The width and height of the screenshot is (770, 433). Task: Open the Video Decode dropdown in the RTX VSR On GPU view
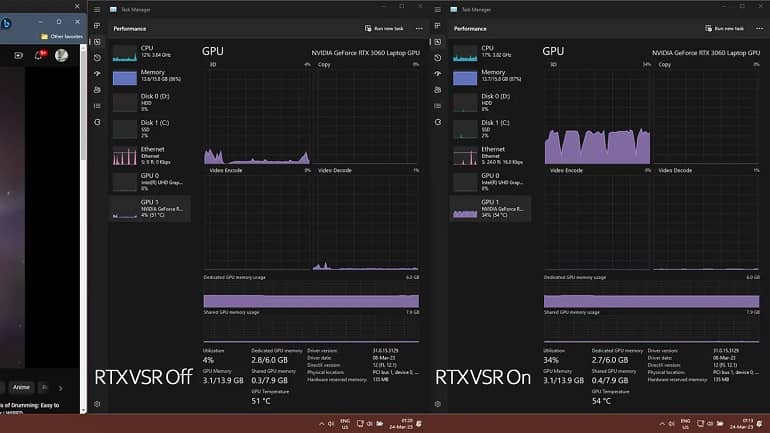(x=675, y=170)
